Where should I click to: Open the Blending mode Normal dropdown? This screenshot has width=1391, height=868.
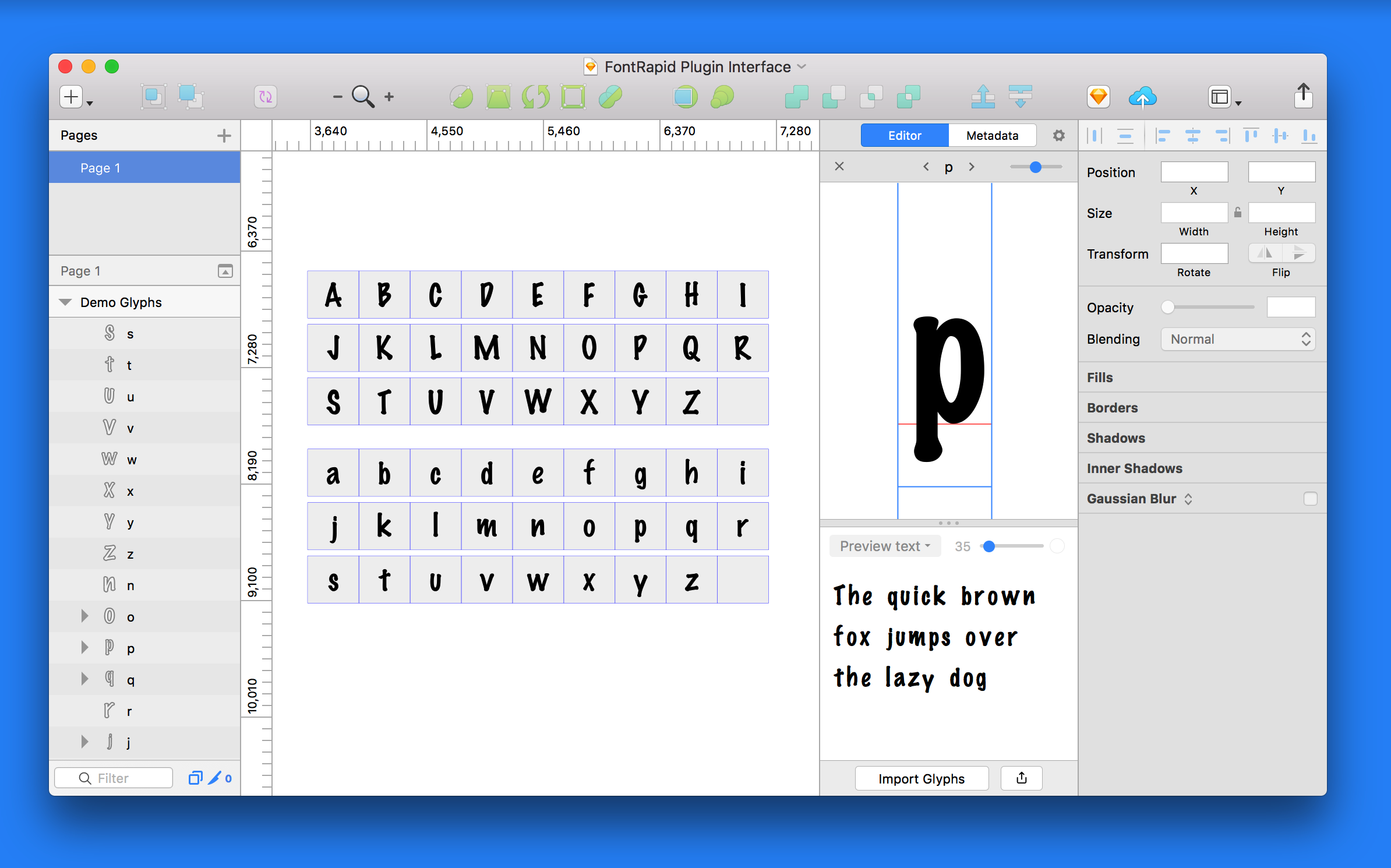pyautogui.click(x=1238, y=339)
